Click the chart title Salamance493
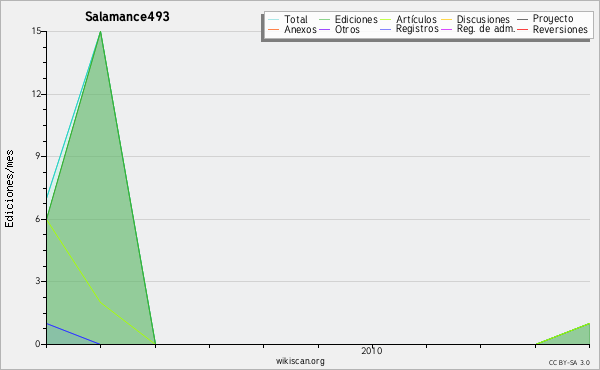This screenshot has height=370, width=600. point(127,17)
